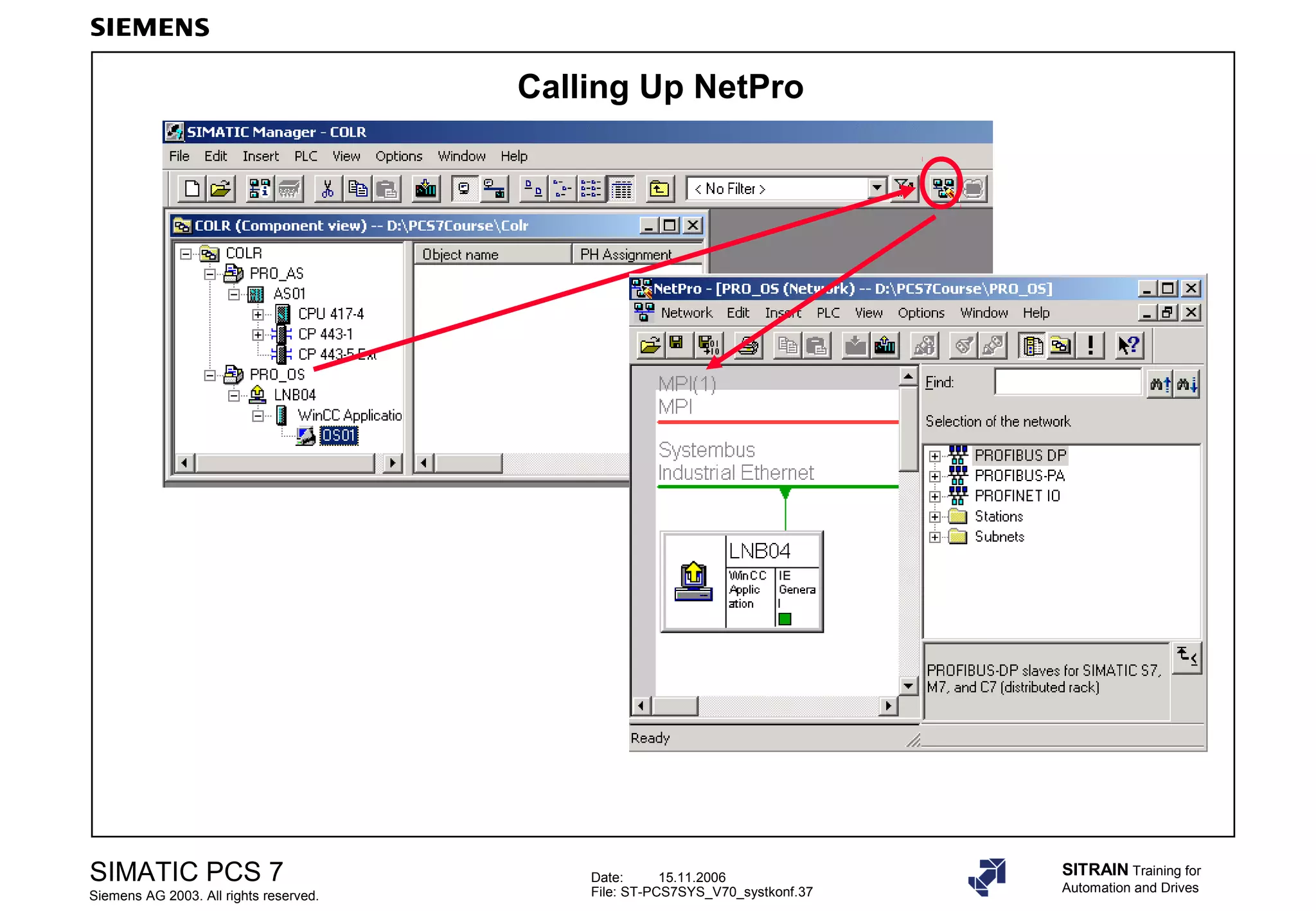Click exclamation Check Consistency icon in NetPro

tap(1090, 346)
